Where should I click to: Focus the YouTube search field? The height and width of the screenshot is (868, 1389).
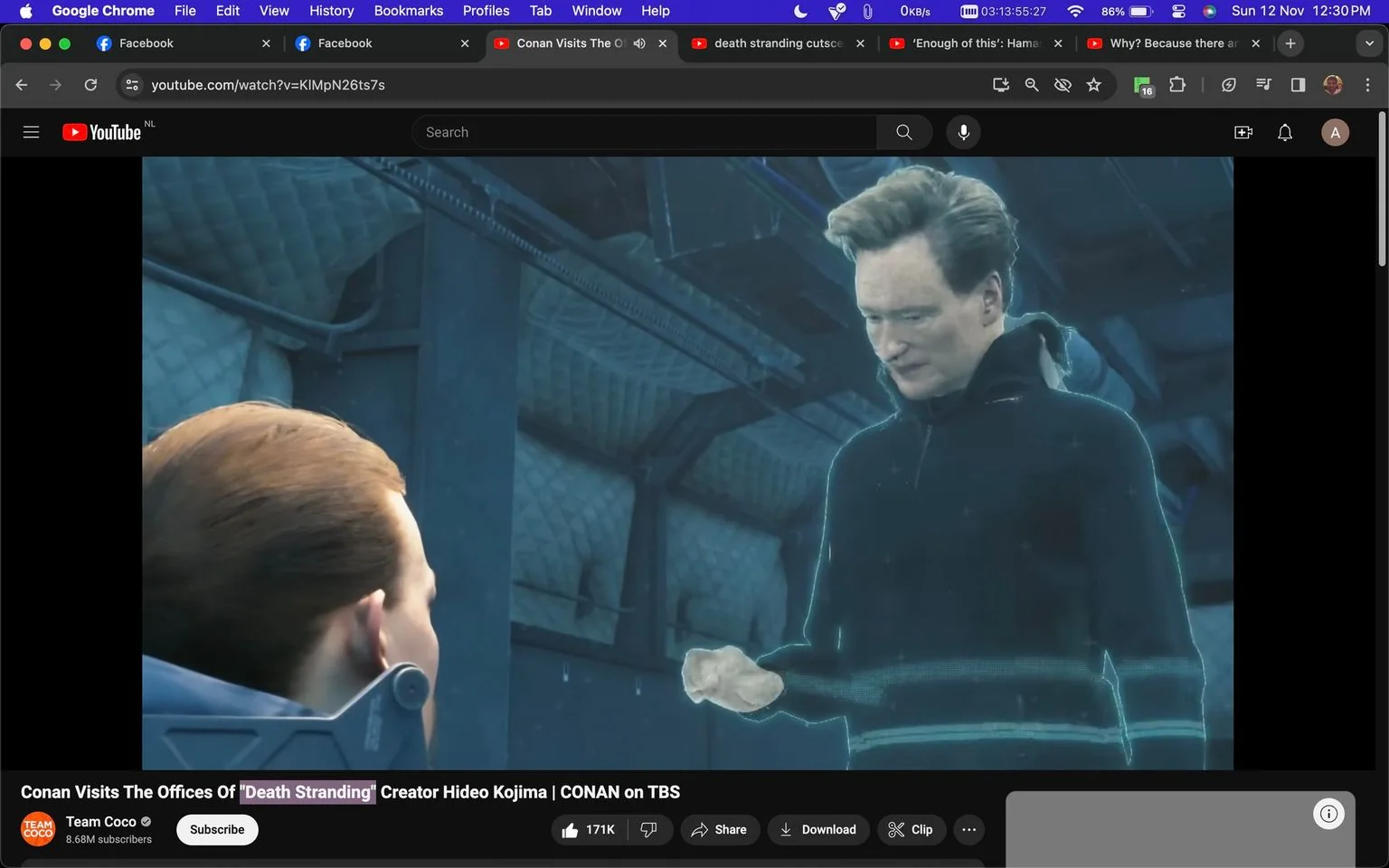(644, 132)
